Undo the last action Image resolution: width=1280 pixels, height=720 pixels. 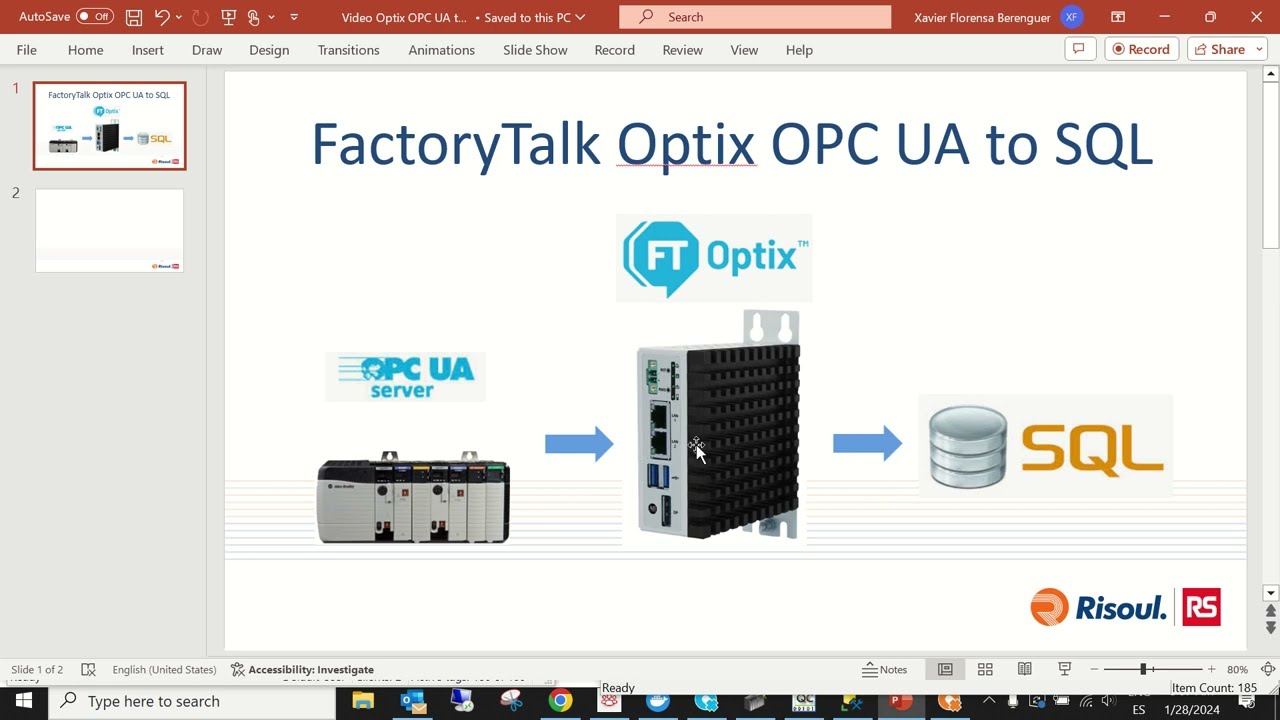point(161,17)
